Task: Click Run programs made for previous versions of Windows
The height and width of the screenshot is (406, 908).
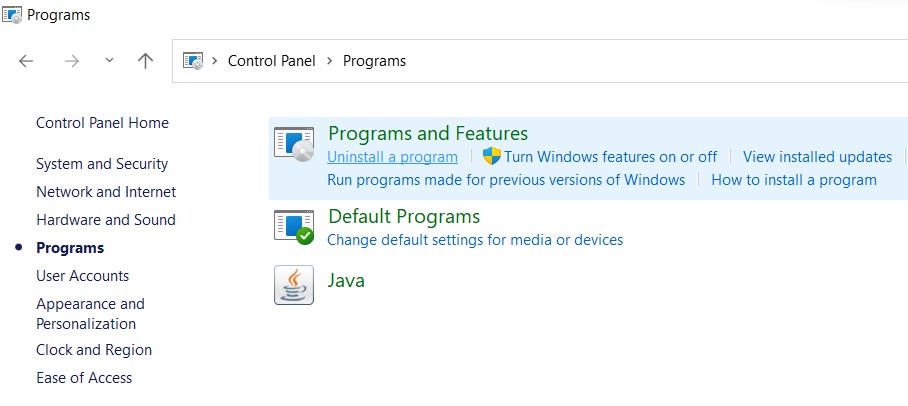Action: tap(506, 180)
